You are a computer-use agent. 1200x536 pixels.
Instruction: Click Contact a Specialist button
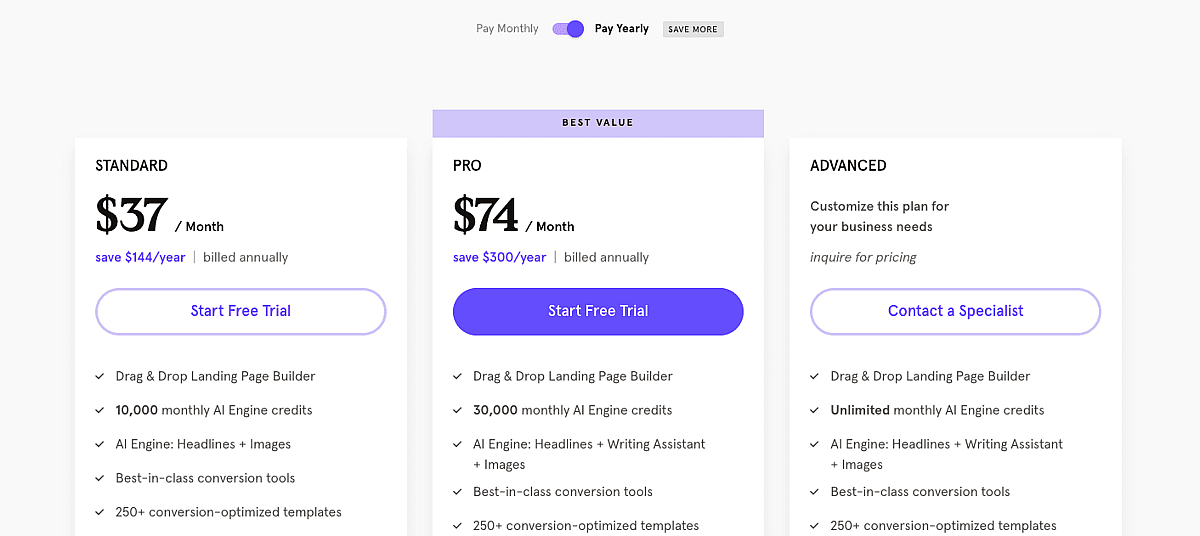tap(955, 311)
